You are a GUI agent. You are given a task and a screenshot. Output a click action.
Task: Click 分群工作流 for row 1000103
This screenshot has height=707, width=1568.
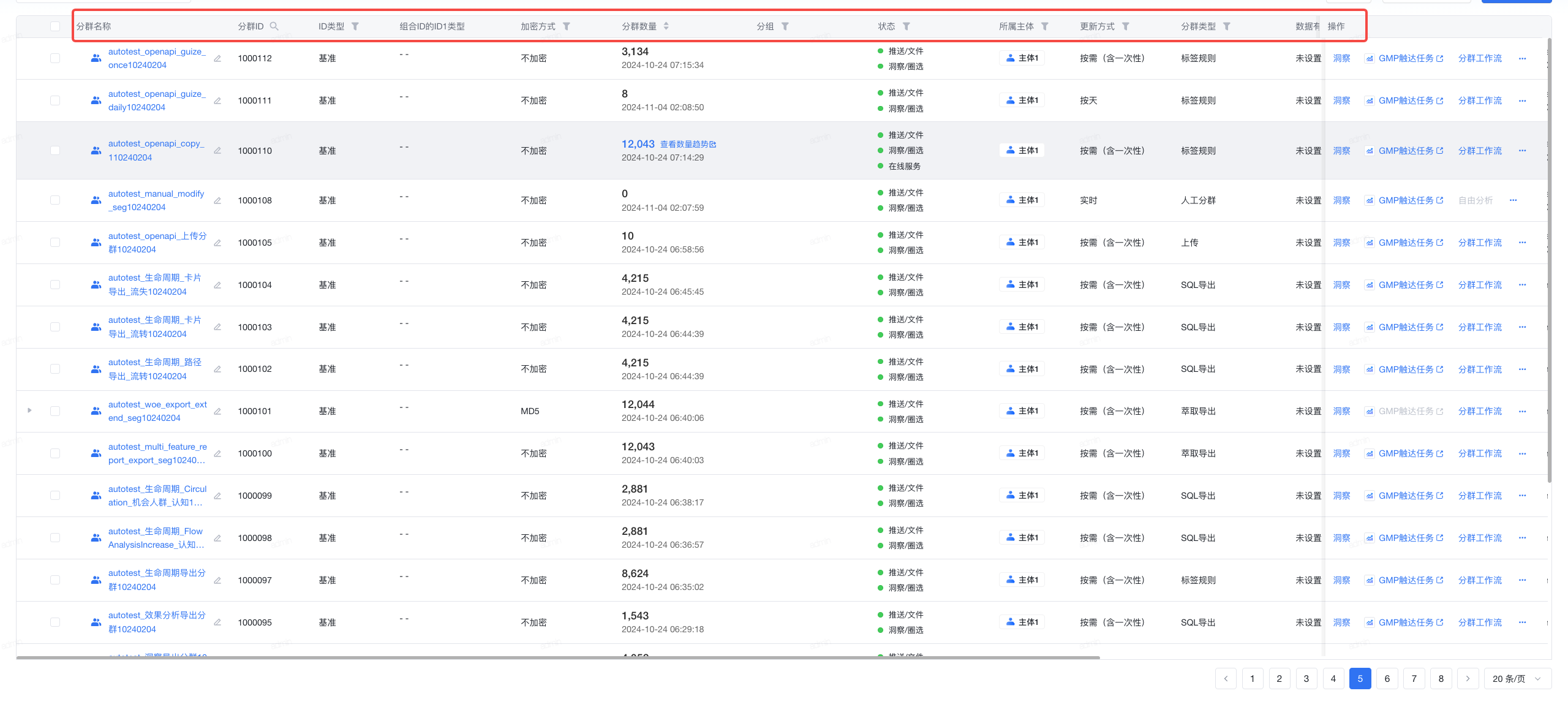click(x=1480, y=327)
